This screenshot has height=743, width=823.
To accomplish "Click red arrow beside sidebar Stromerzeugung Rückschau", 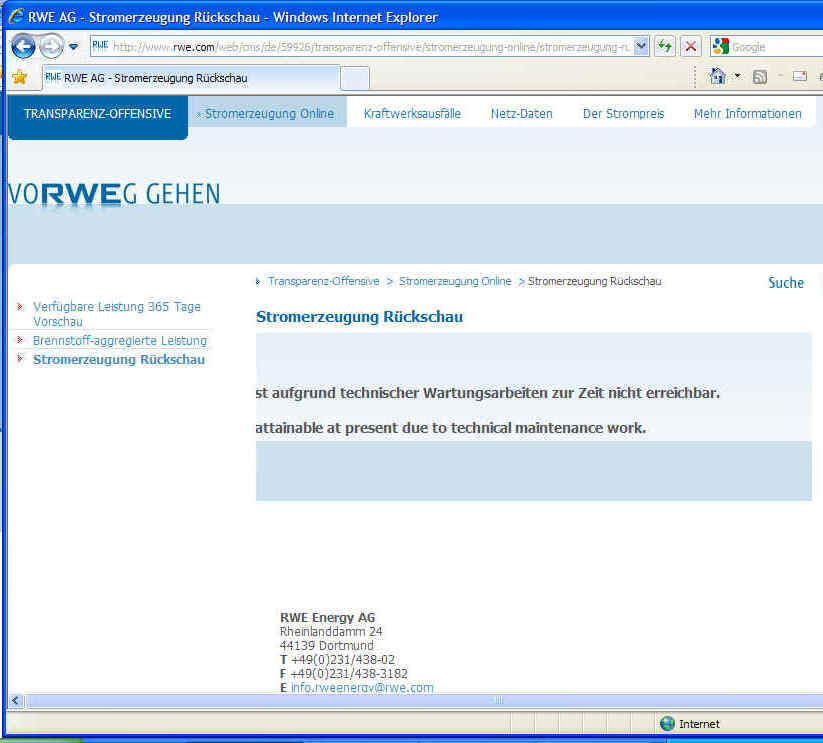I will 20,358.
